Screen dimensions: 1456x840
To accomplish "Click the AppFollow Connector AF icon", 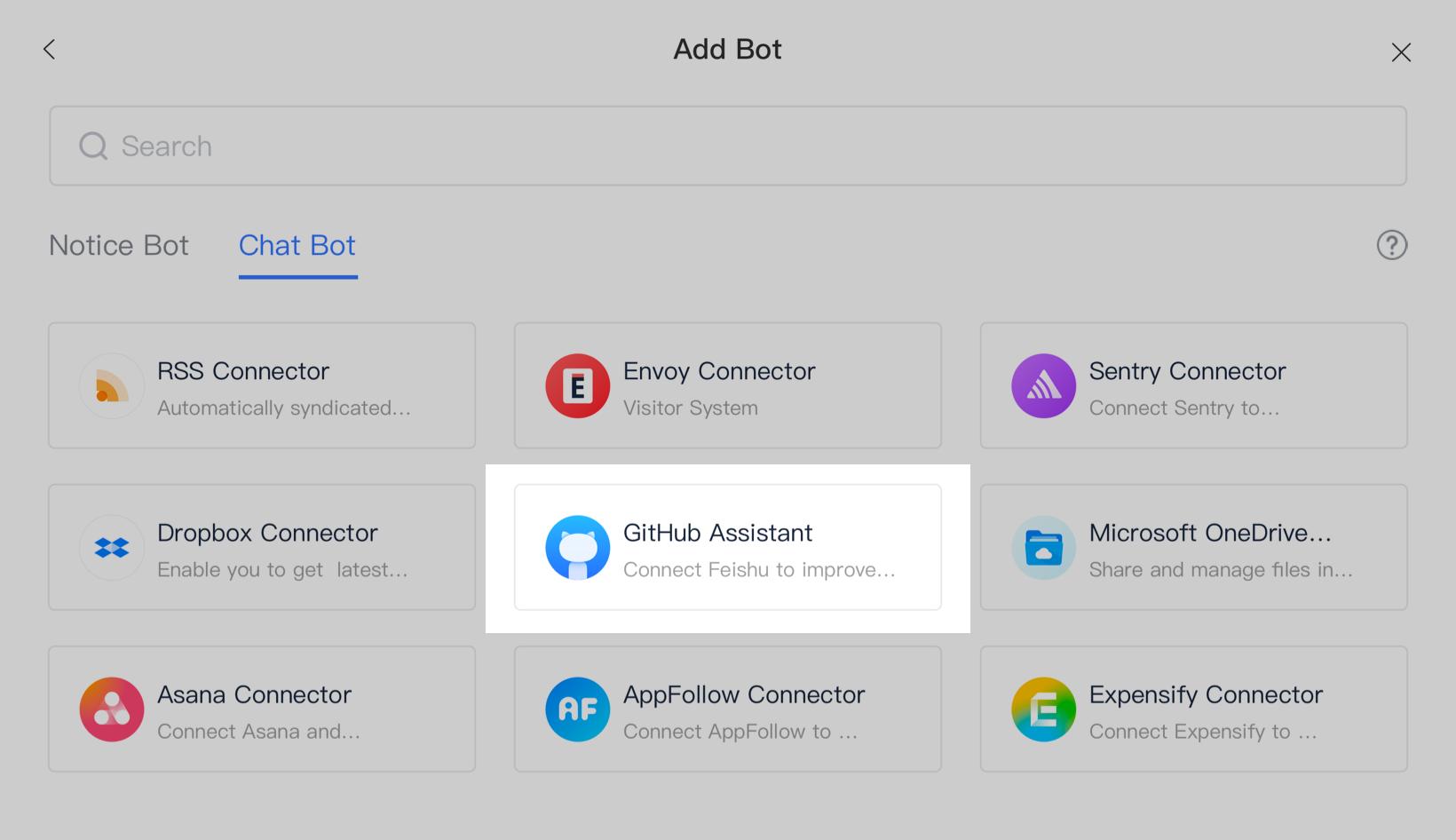I will pos(578,709).
